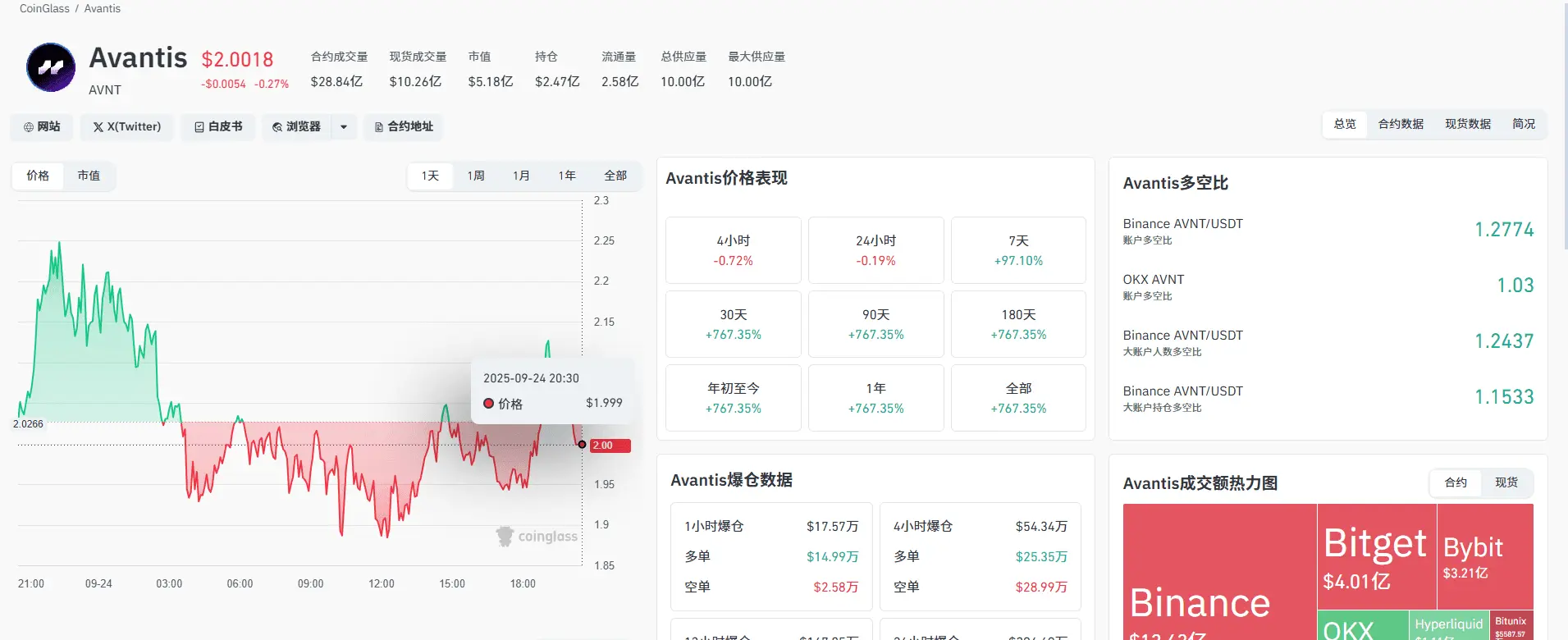Open the 简况 tab
Screen dimensions: 1568x640
(1524, 124)
